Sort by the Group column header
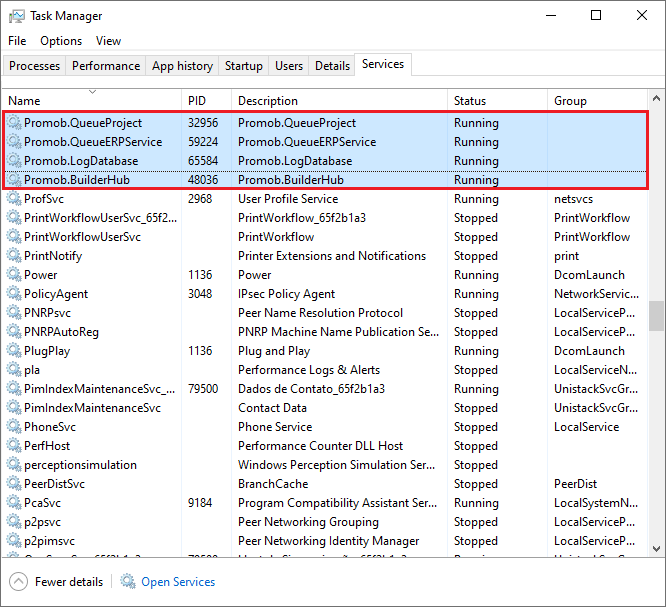The height and width of the screenshot is (607, 666). (x=597, y=100)
